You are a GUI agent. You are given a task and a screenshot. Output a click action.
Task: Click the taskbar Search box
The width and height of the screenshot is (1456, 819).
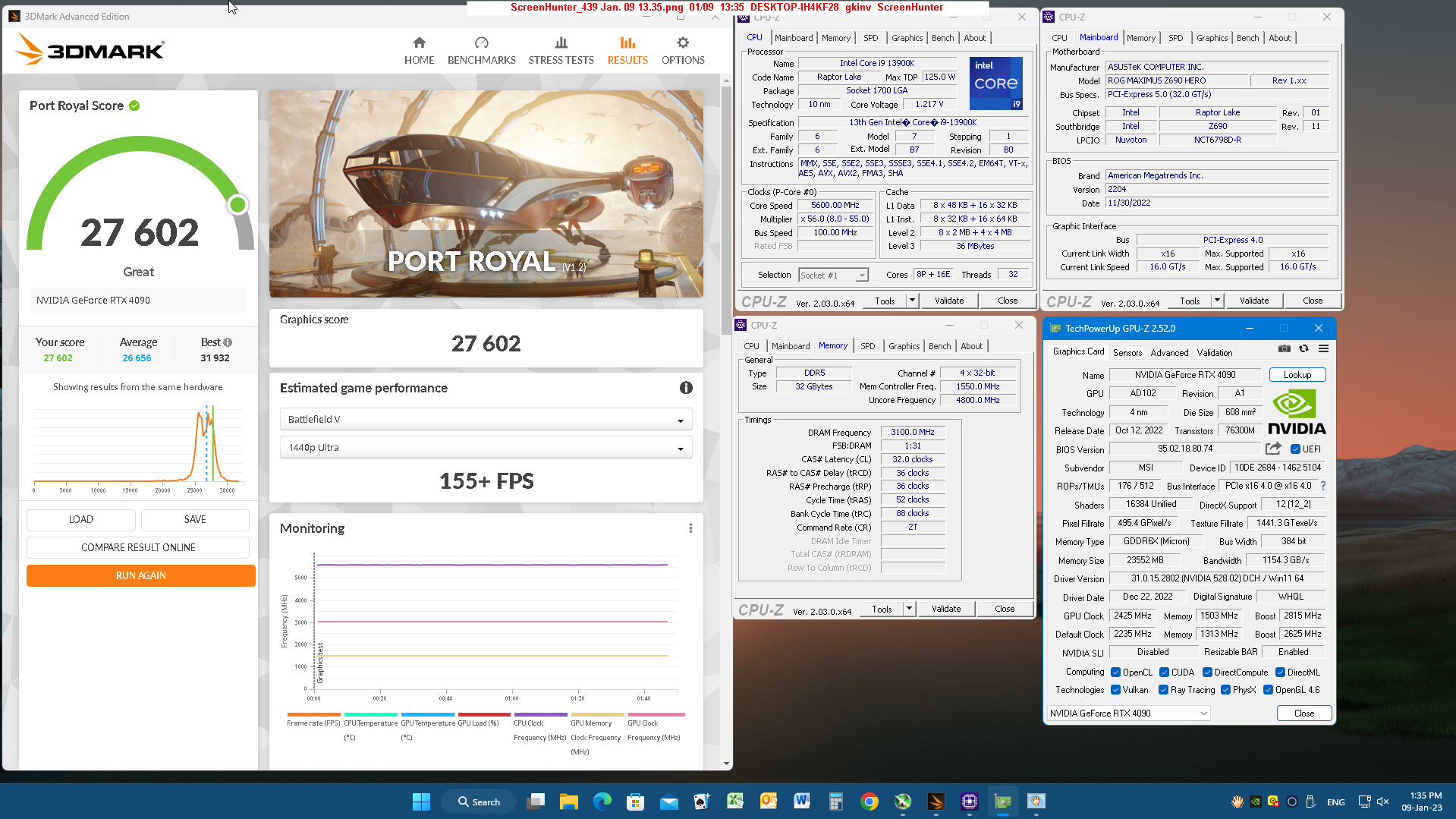pyautogui.click(x=480, y=802)
